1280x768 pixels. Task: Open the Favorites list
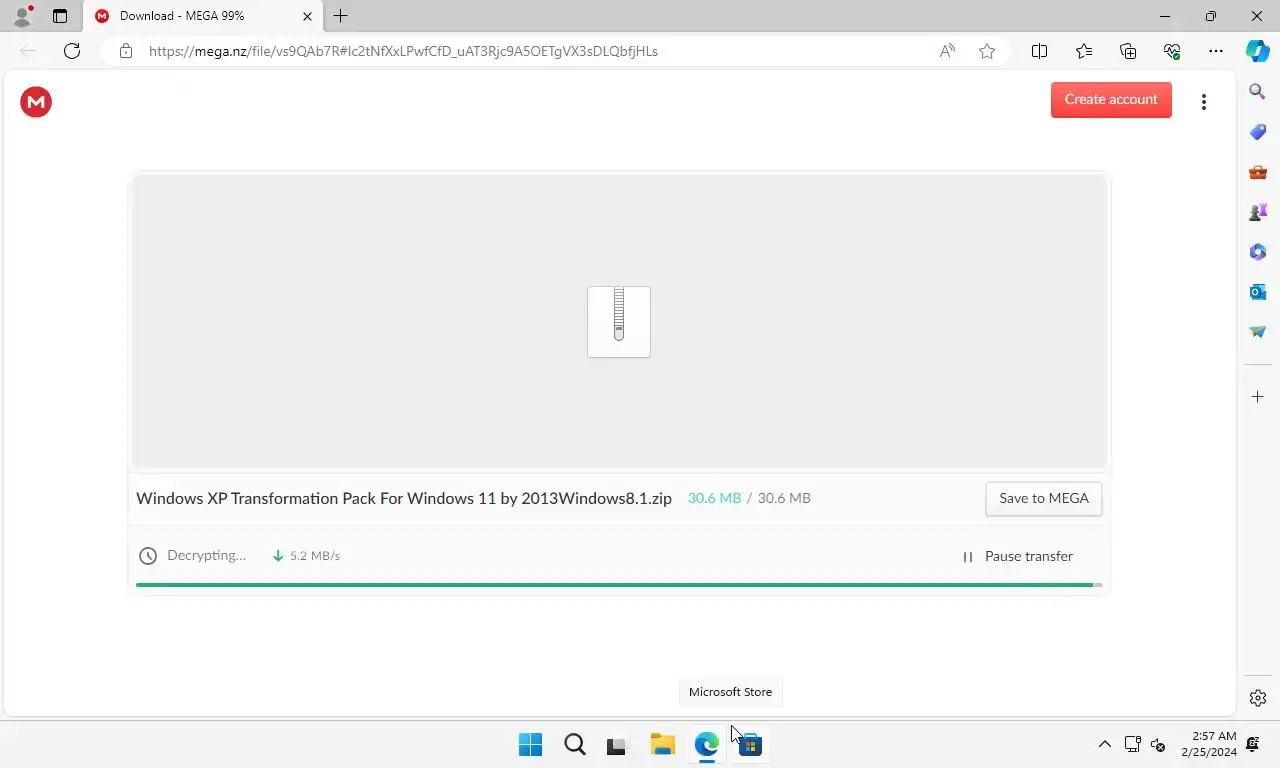(x=1084, y=51)
